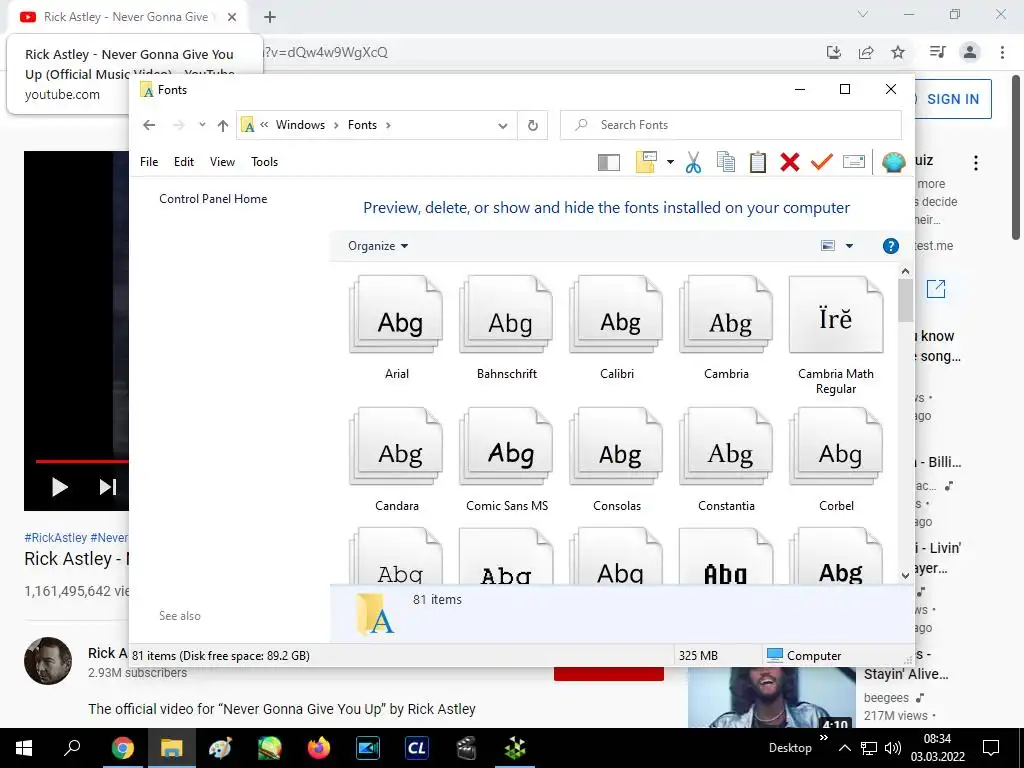Open a new Chrome tab
The image size is (1024, 768).
click(x=270, y=17)
